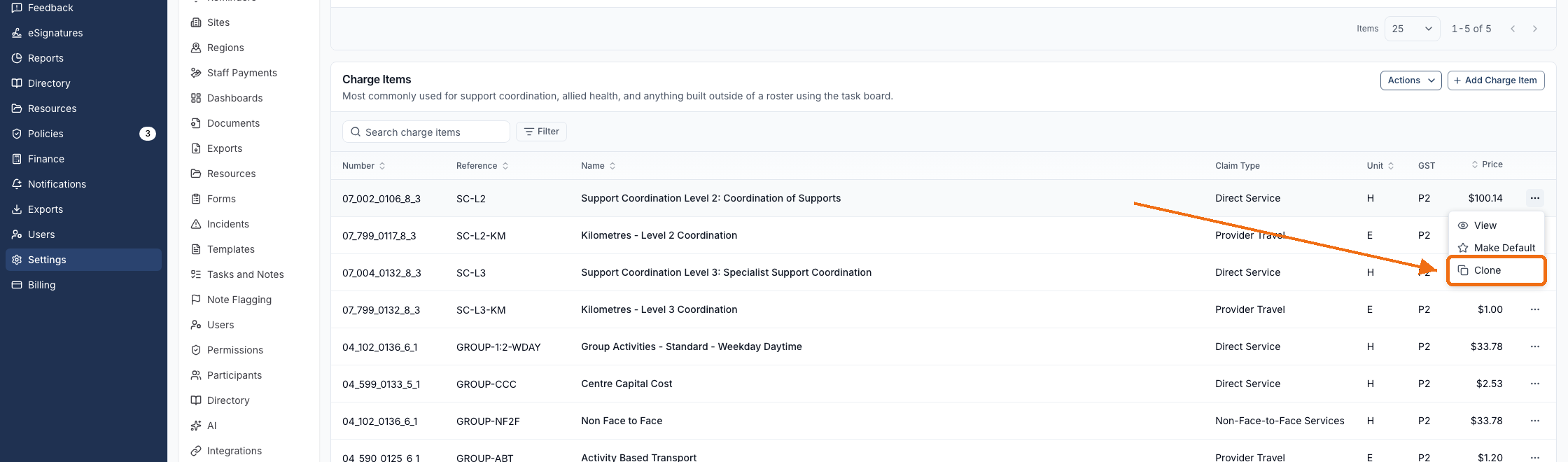Screen dimensions: 1568x462
Task: Sort by the Unit column
Action: click(1380, 166)
